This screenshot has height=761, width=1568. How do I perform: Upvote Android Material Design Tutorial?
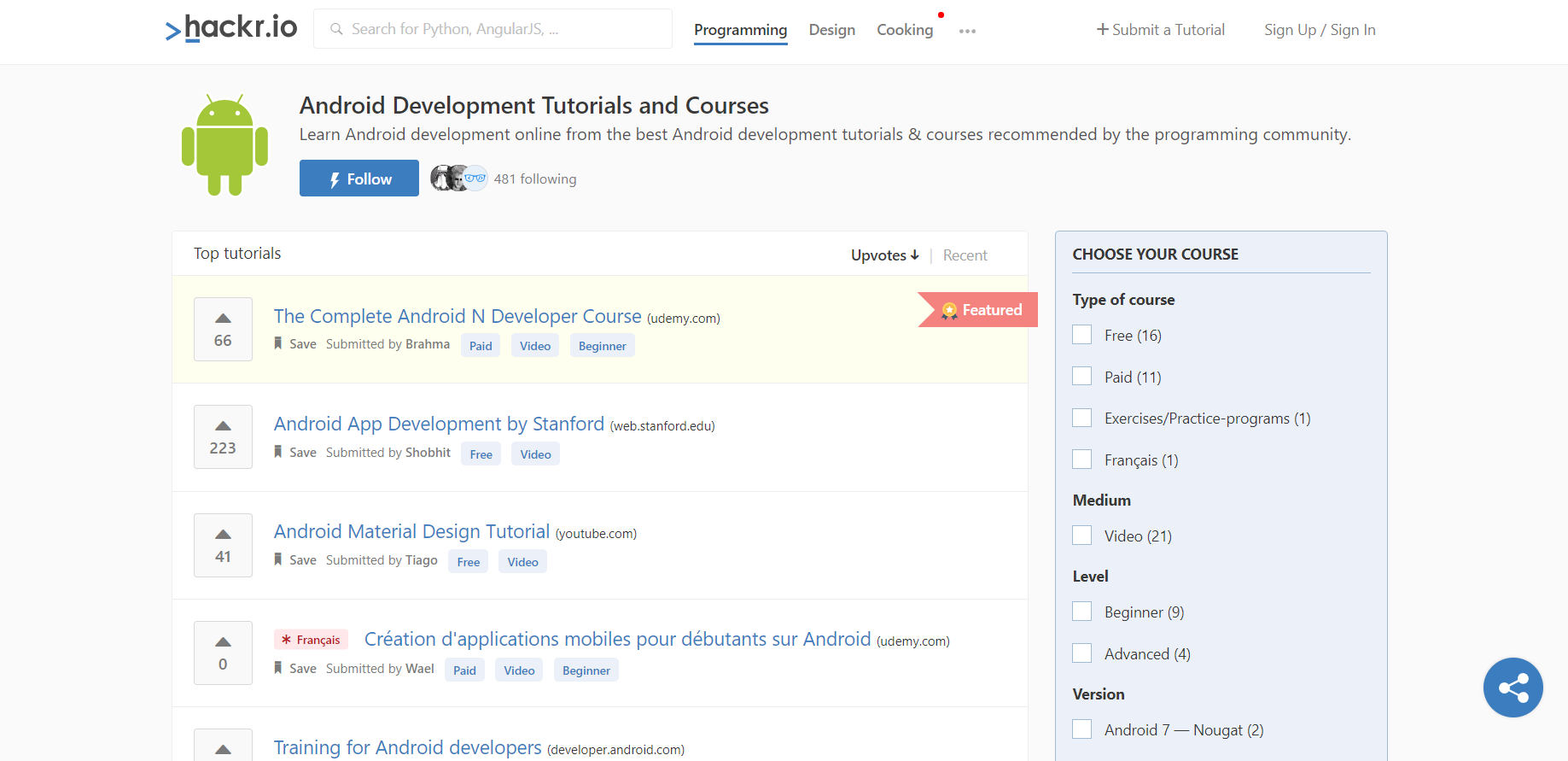click(x=223, y=545)
